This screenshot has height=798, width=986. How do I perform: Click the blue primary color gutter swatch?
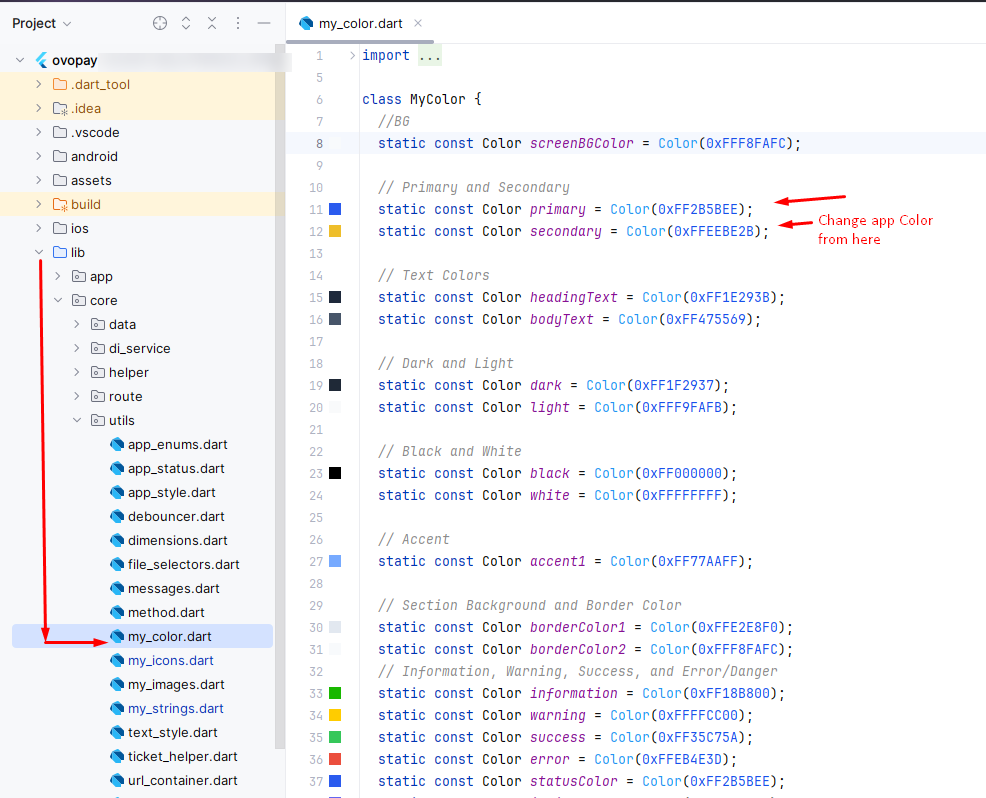tap(335, 209)
